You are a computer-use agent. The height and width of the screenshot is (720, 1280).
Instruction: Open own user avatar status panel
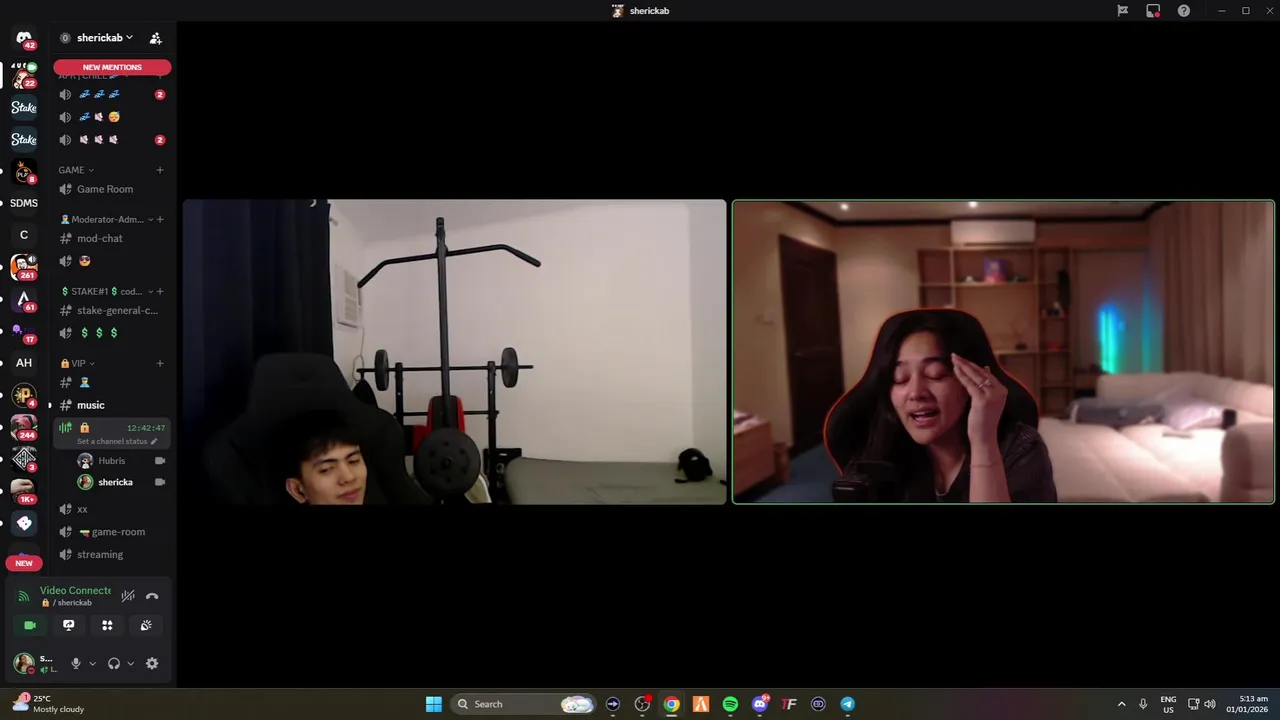tap(24, 663)
